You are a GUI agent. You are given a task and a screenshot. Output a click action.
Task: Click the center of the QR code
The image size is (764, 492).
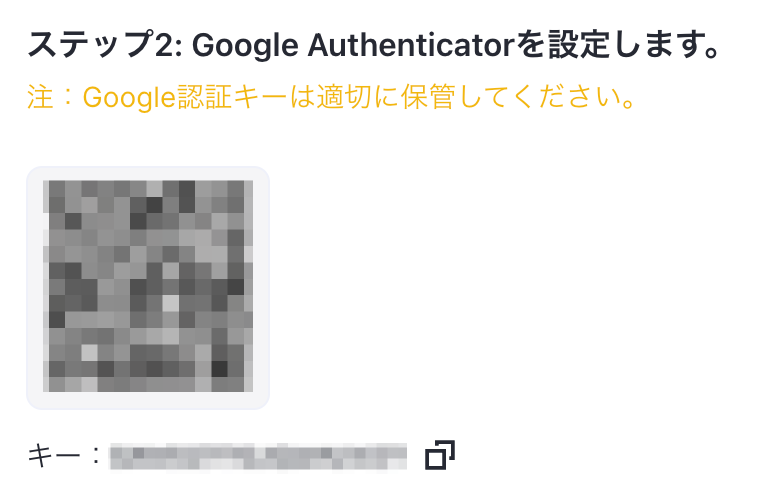[x=148, y=286]
